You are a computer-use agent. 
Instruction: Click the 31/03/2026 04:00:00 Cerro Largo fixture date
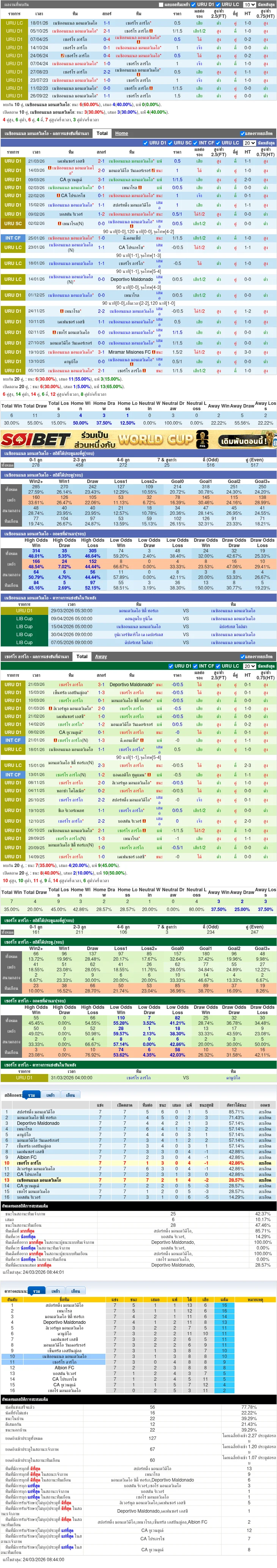tap(72, 1077)
